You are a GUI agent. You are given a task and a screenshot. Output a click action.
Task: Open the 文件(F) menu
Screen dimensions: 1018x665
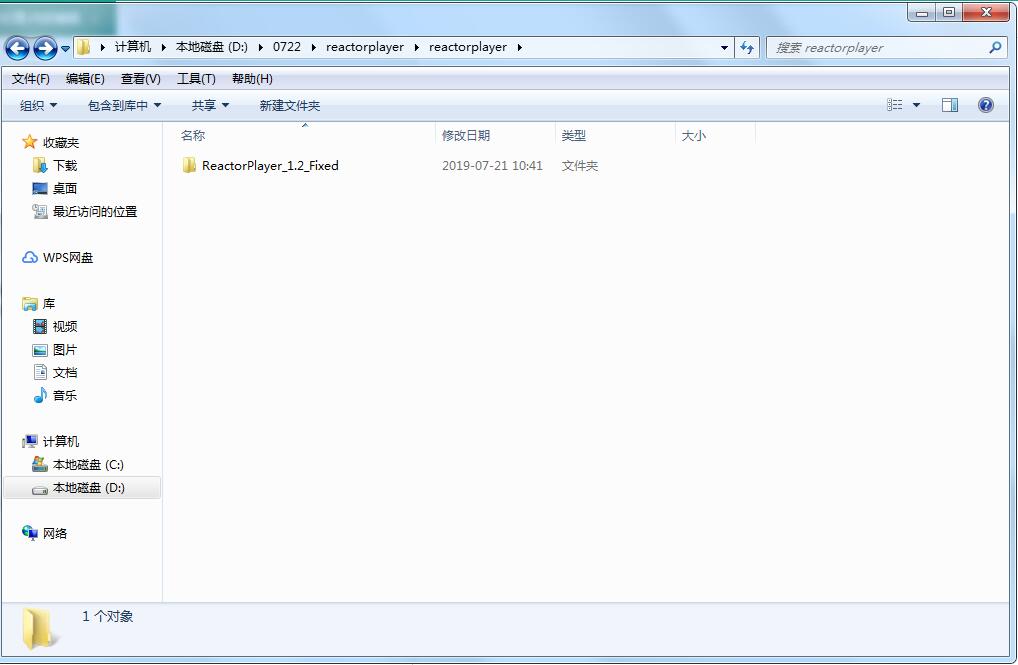(31, 79)
